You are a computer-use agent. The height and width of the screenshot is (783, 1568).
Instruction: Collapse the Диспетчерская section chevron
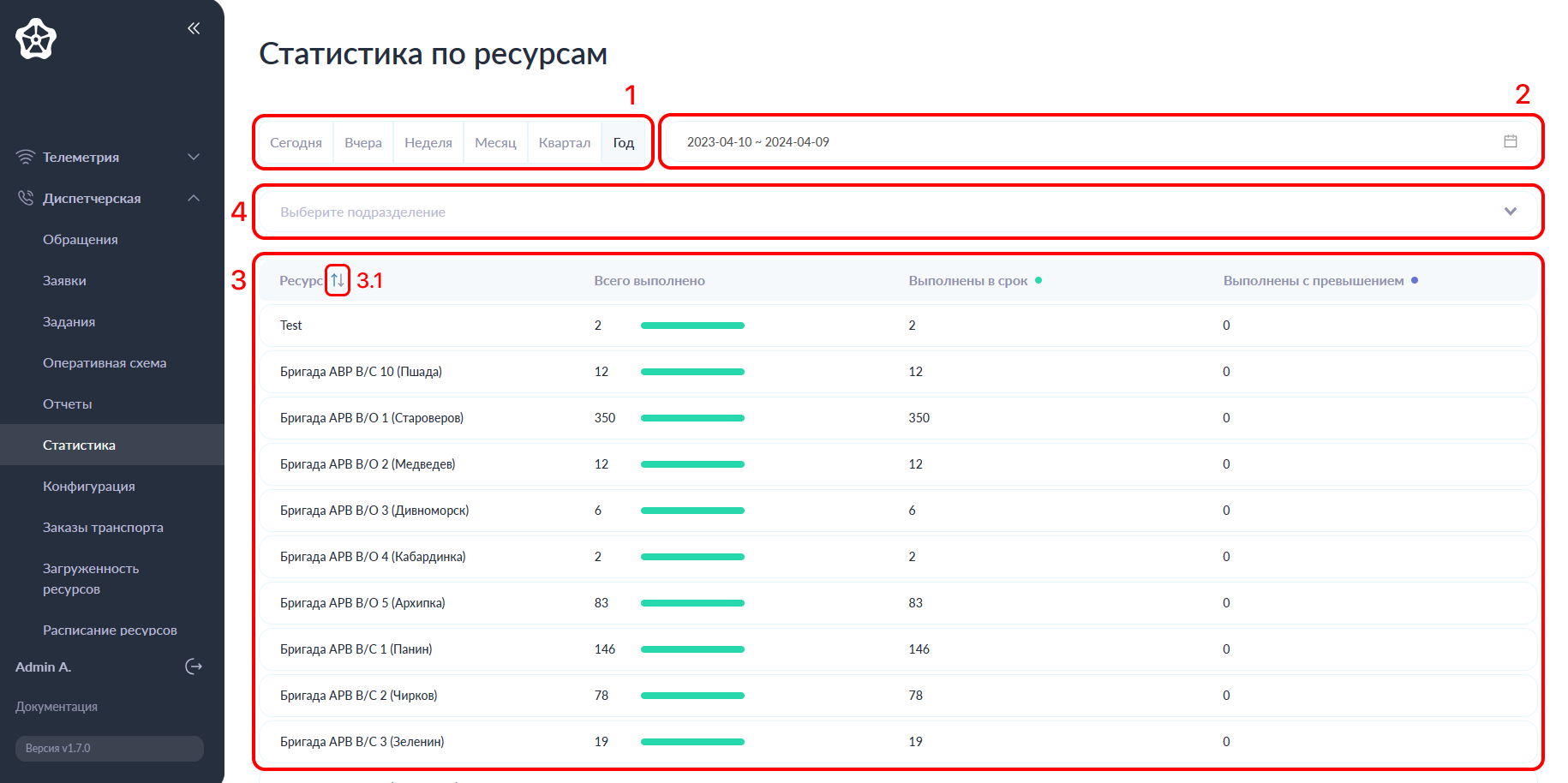click(x=194, y=198)
